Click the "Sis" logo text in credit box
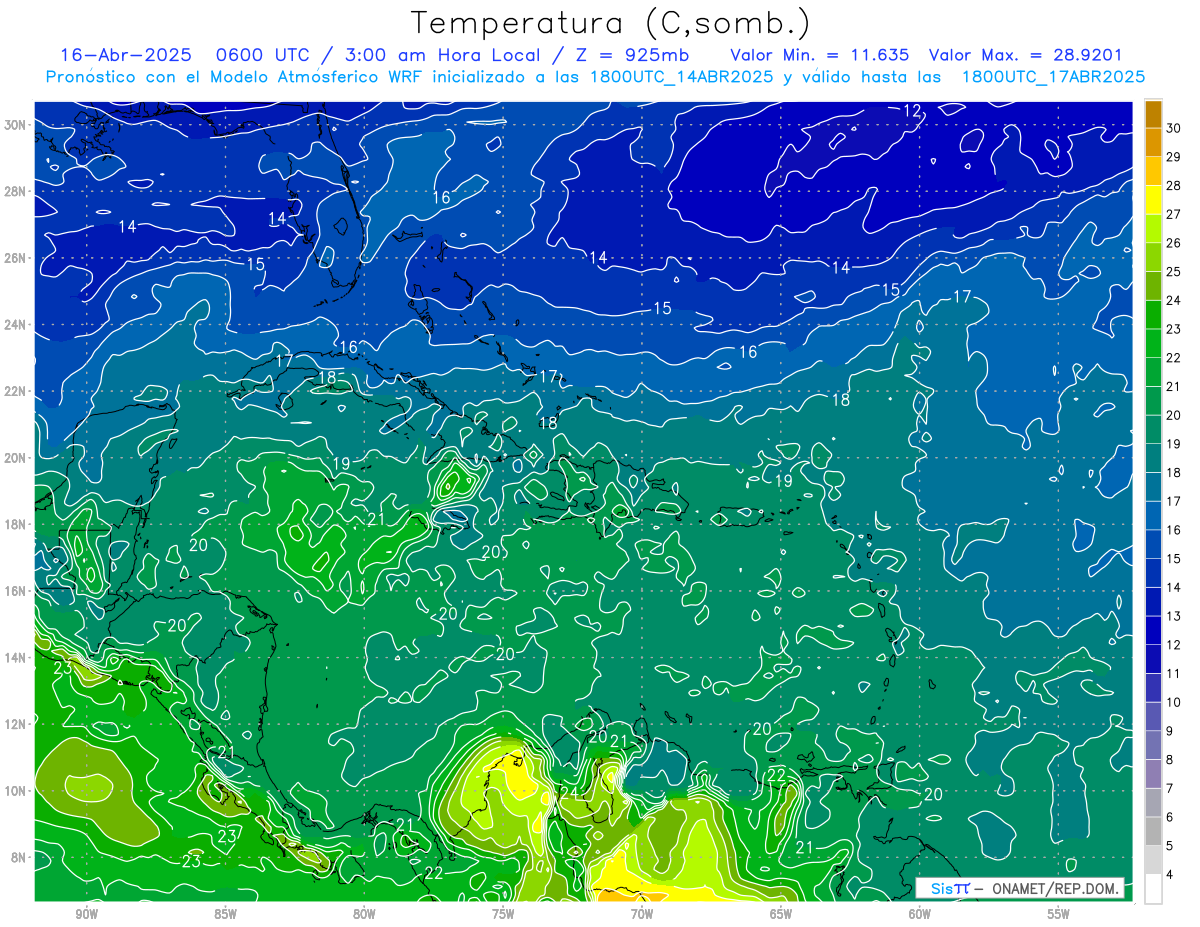Viewport: 1200px width, 927px height. click(943, 888)
